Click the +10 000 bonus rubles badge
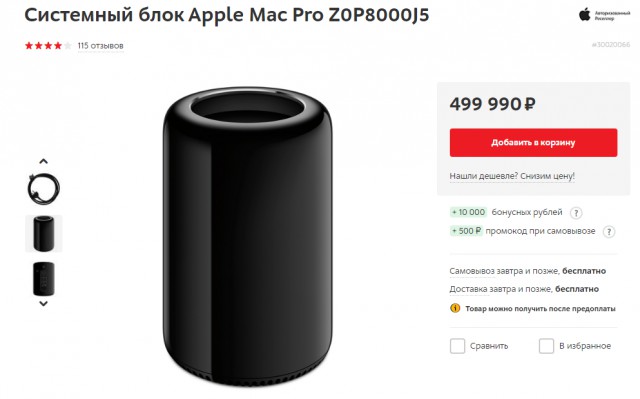 click(x=468, y=212)
